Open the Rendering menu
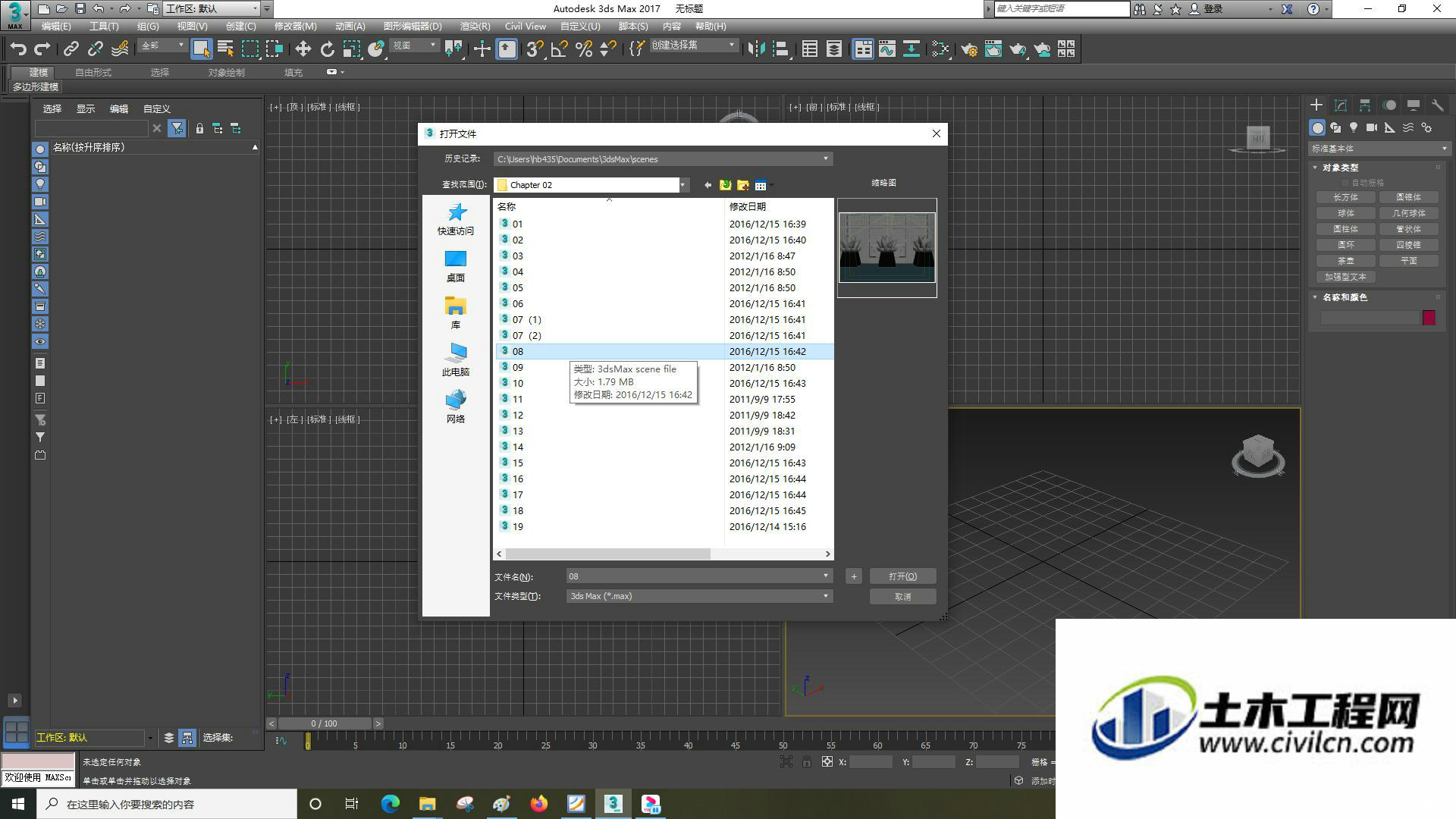This screenshot has height=819, width=1456. coord(475,26)
